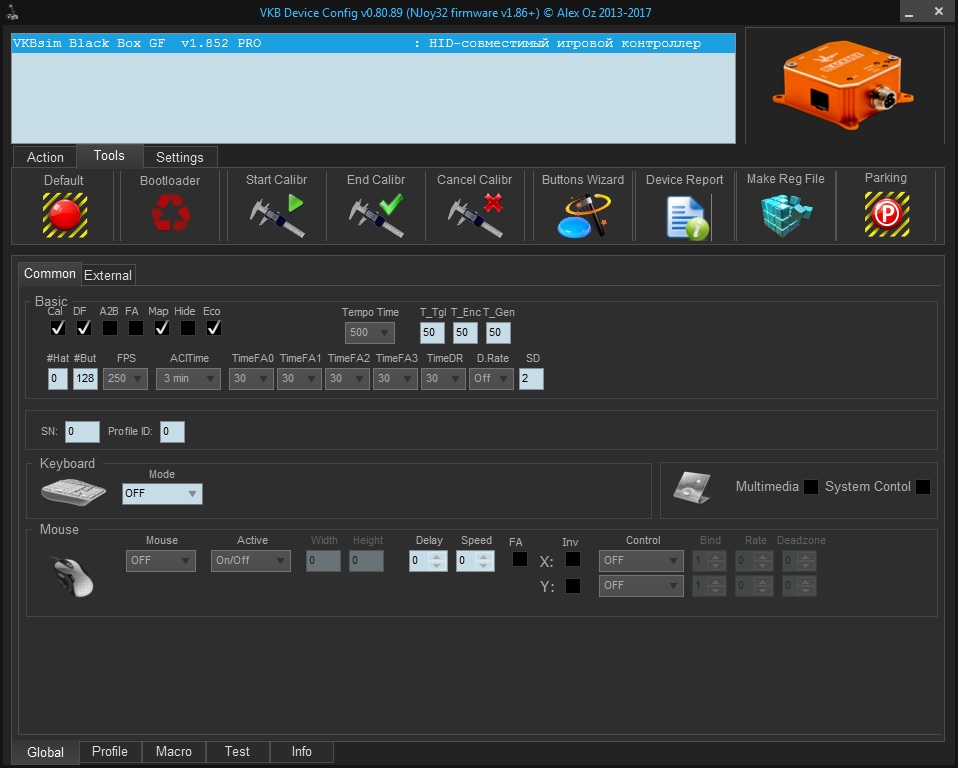Toggle the Eco checkbox
Image resolution: width=958 pixels, height=769 pixels.
point(213,328)
